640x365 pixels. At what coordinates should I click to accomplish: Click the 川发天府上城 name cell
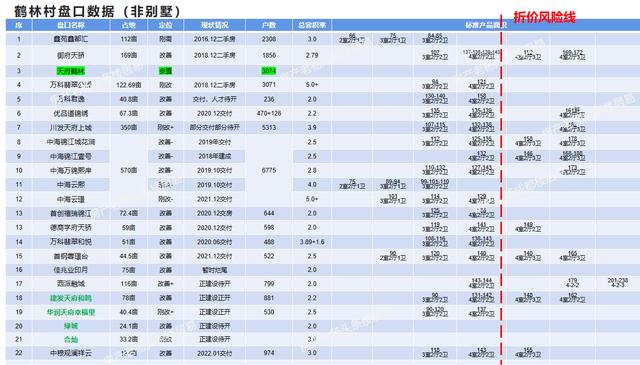(71, 128)
